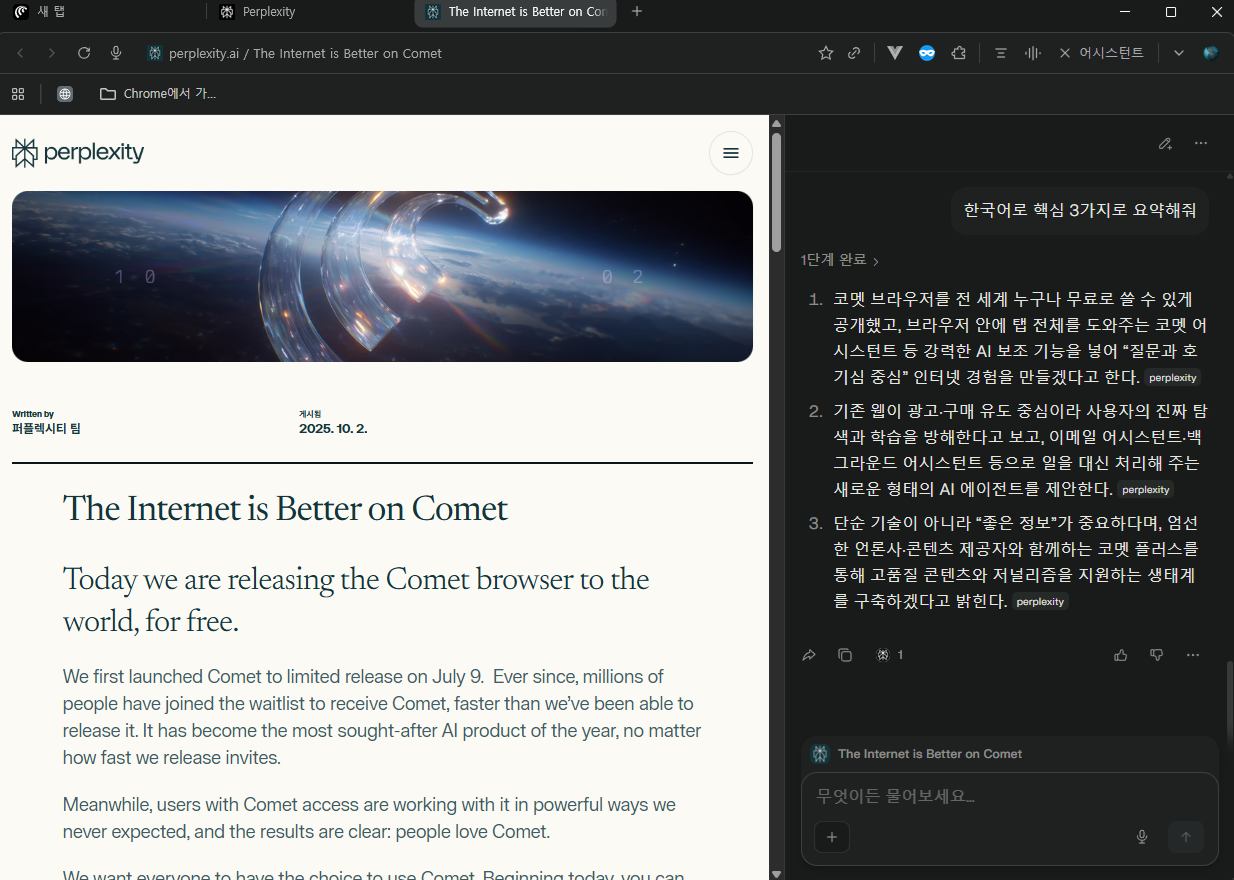Select the masked incognito icon in the toolbar

(x=927, y=53)
